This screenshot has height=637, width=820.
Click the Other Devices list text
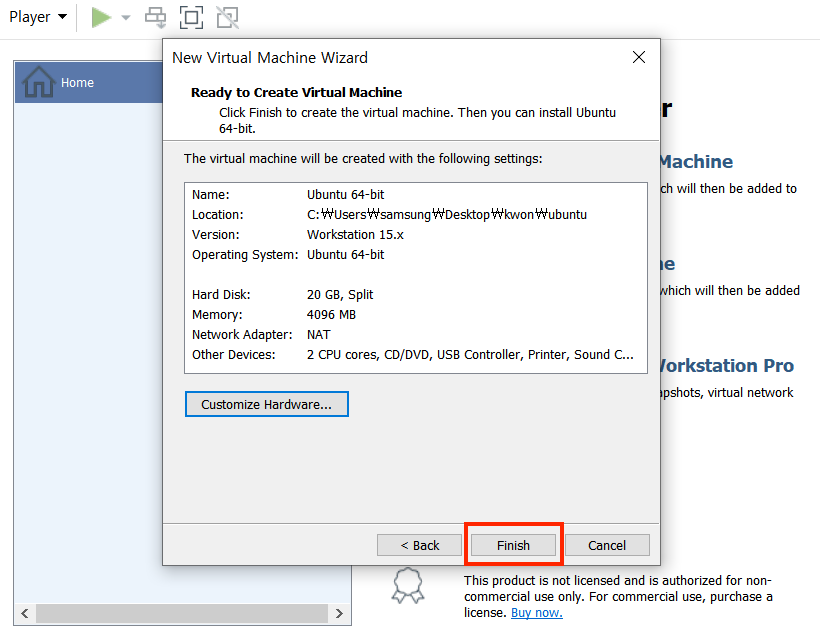tap(470, 355)
